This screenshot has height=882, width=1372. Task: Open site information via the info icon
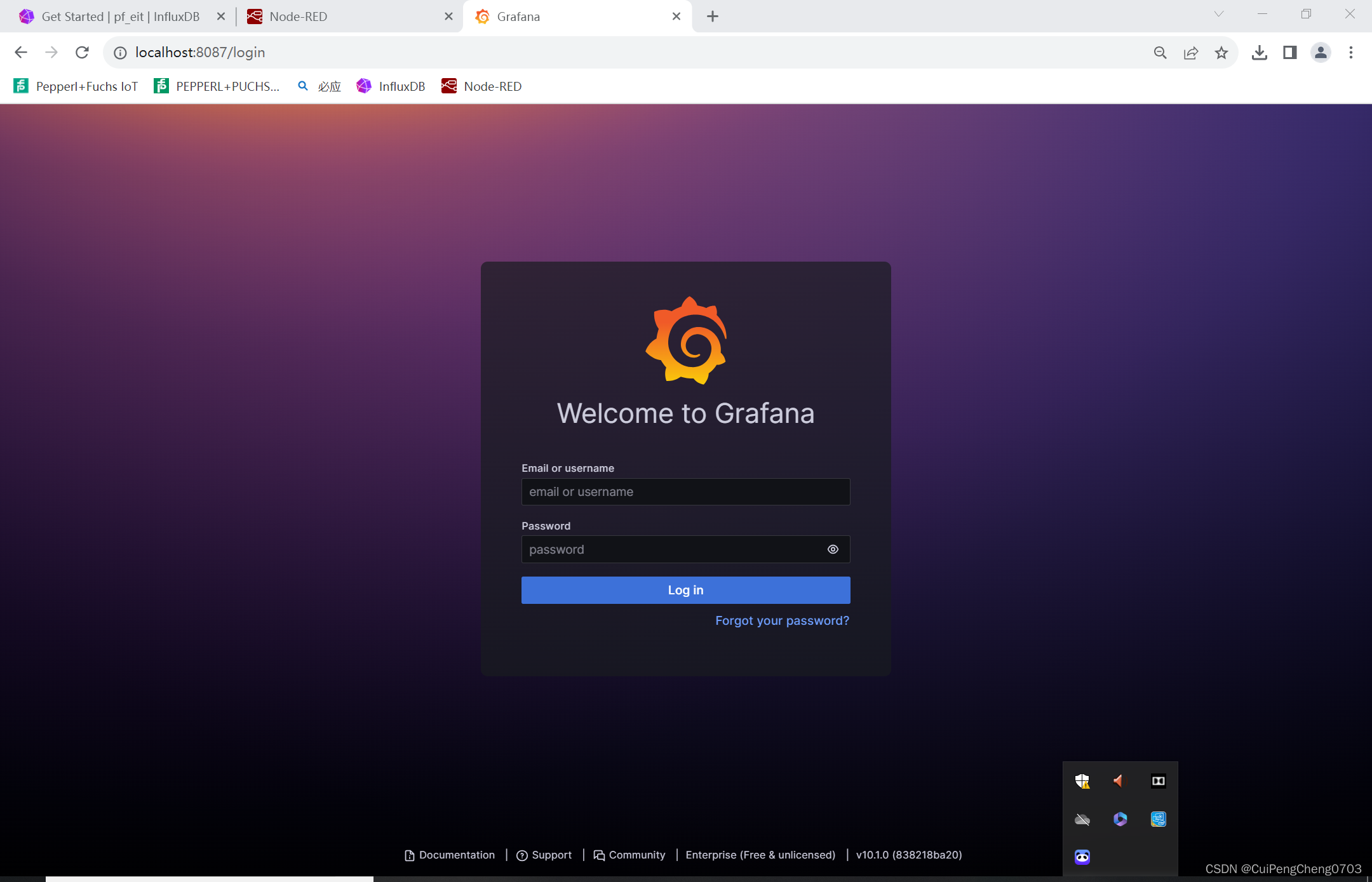point(120,52)
